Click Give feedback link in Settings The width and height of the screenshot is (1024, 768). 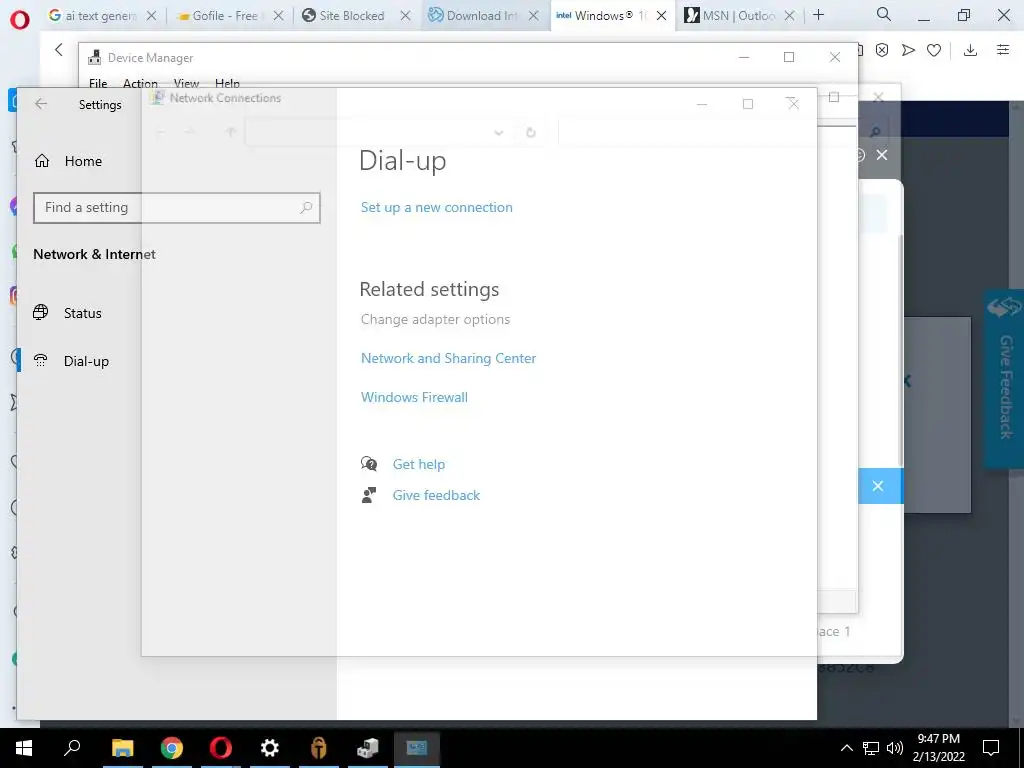pos(436,495)
